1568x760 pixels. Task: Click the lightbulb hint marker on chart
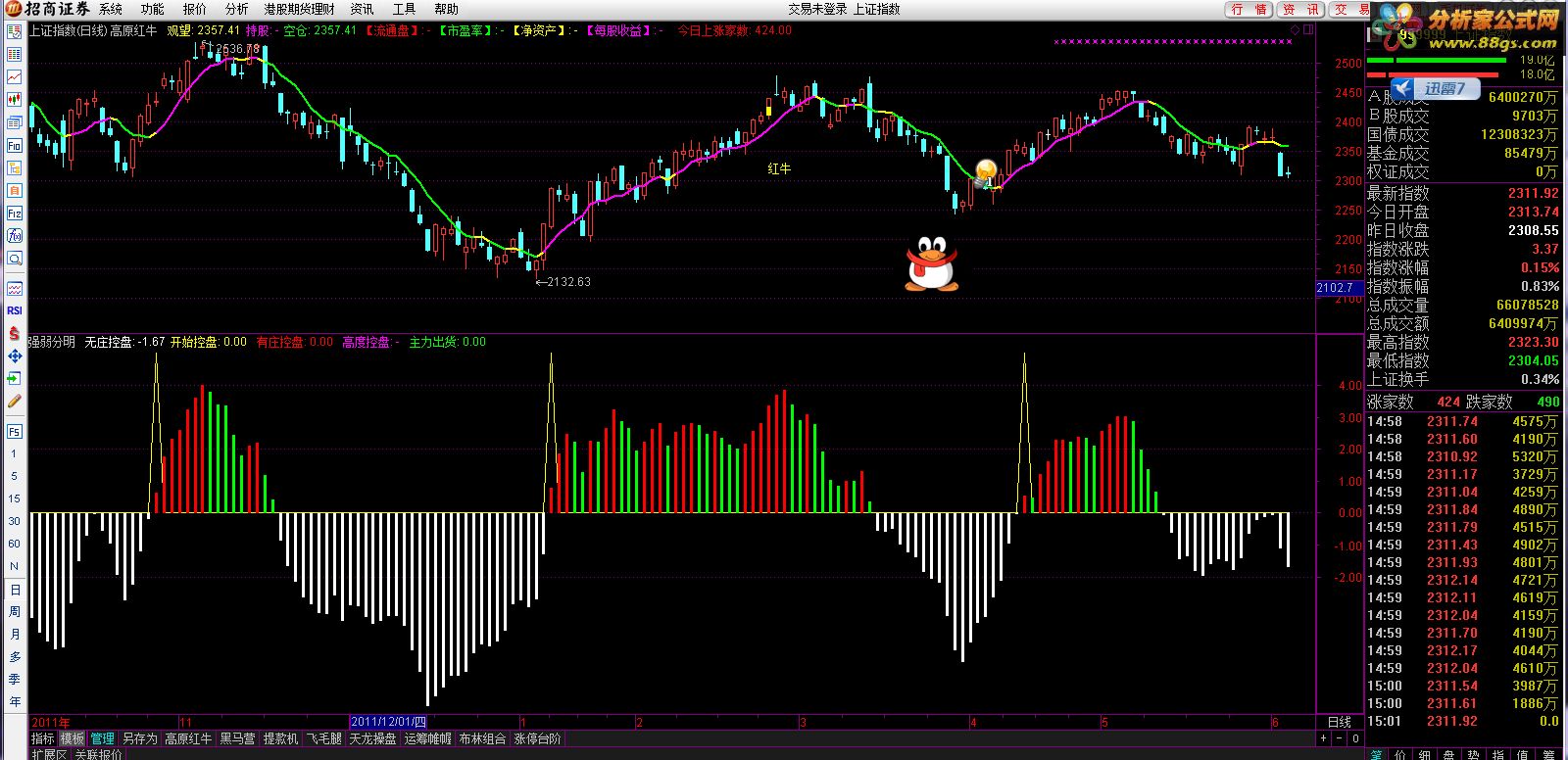(985, 173)
